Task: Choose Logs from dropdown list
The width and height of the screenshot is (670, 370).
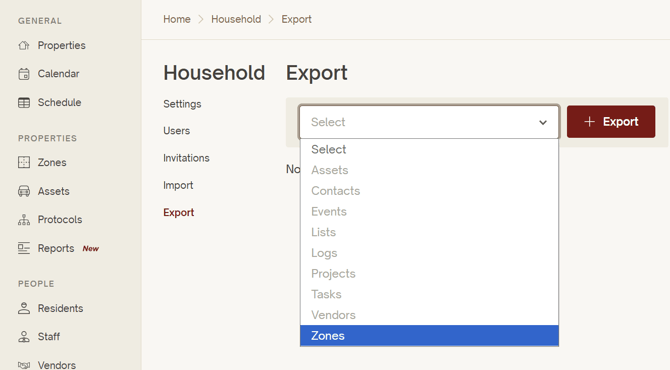Action: tap(429, 253)
